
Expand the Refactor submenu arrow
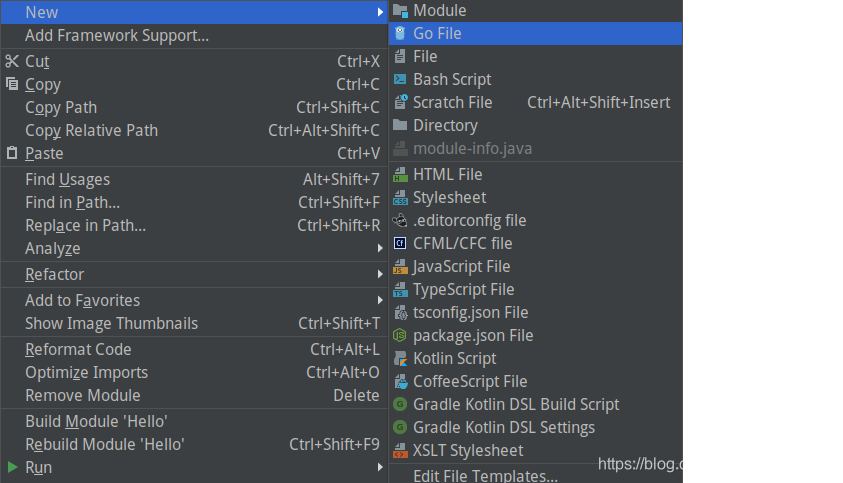[x=380, y=274]
